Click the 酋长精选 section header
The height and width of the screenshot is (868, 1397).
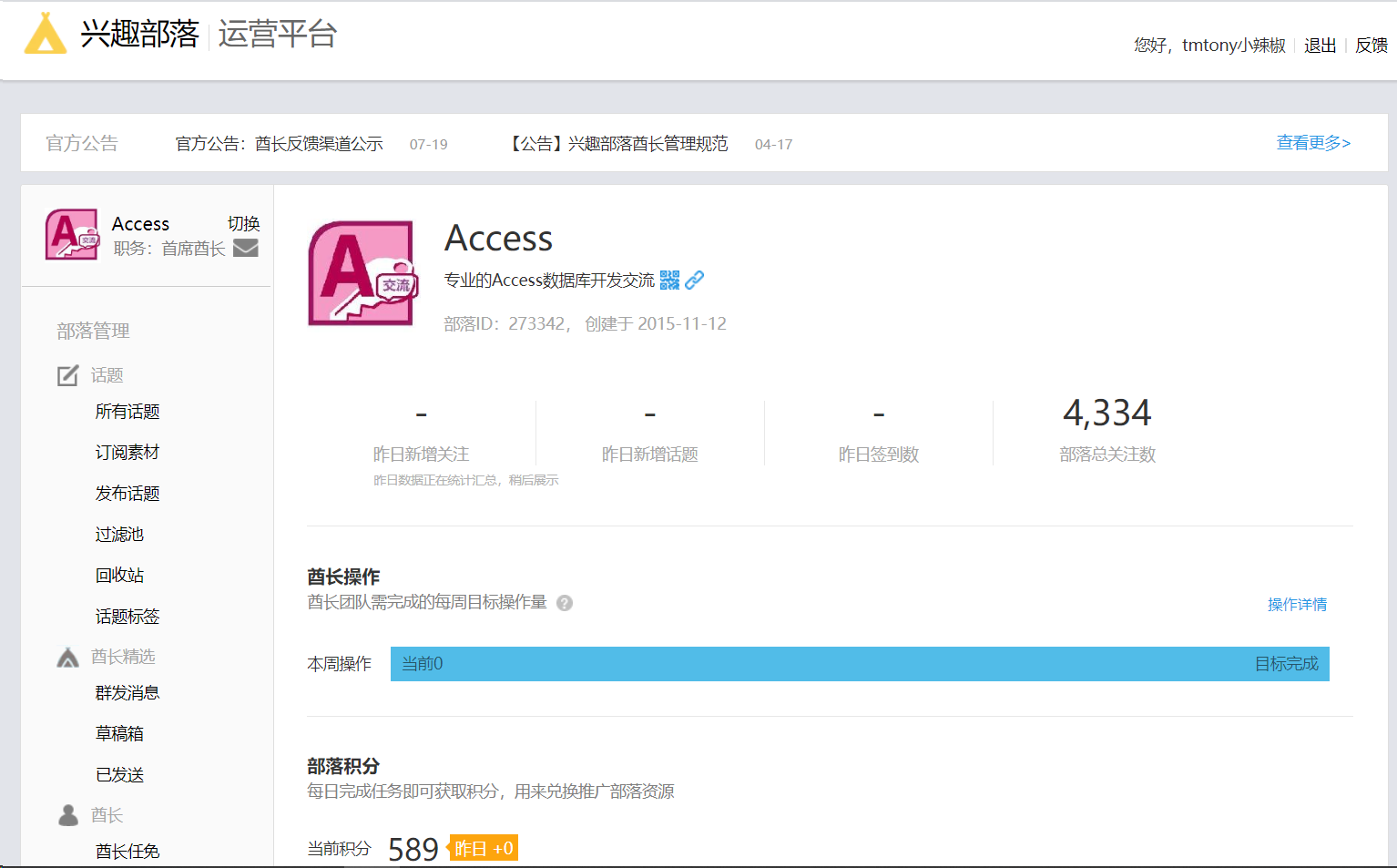click(x=123, y=657)
